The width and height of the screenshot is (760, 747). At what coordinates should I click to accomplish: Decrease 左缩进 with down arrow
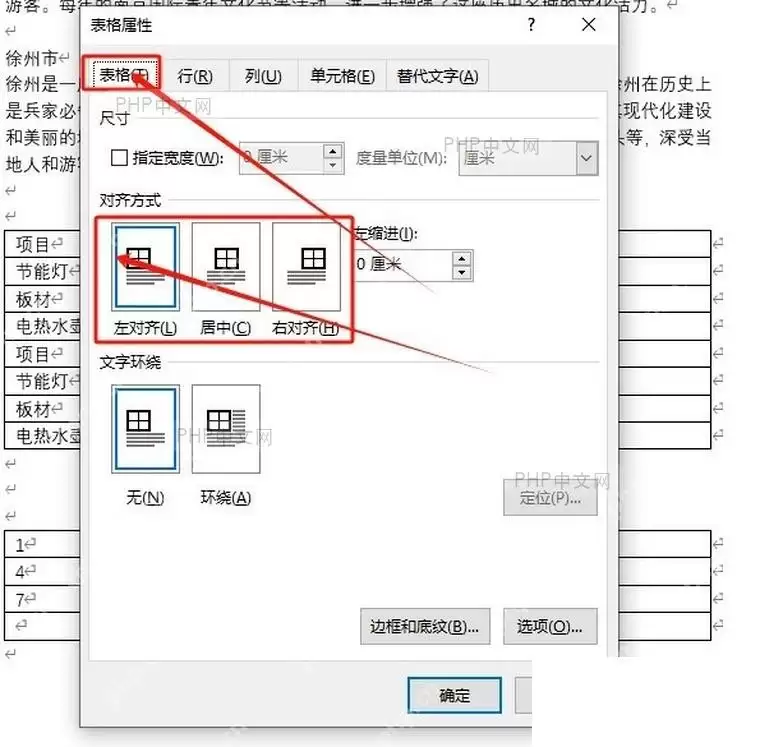462,273
